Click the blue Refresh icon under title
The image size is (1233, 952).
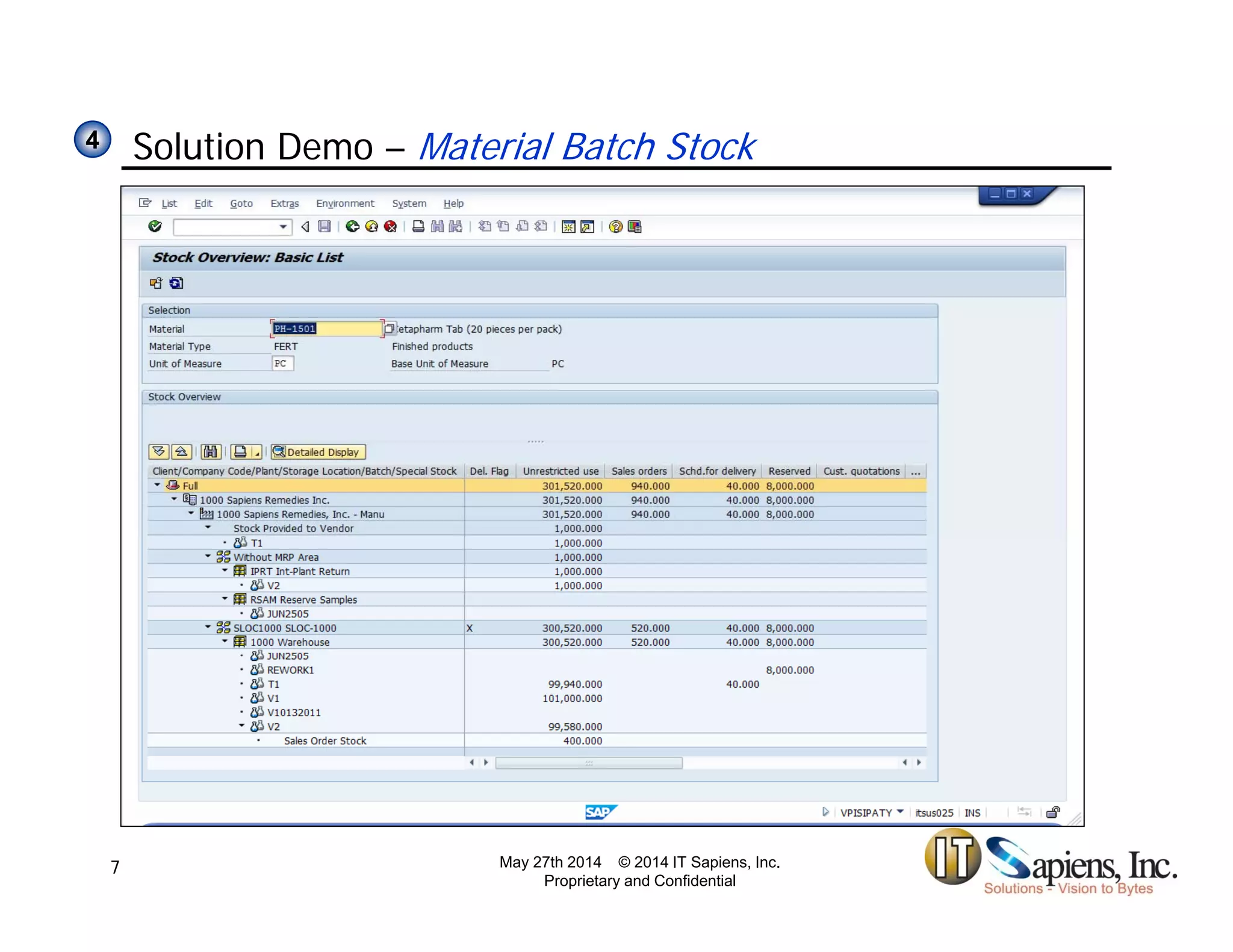pos(176,283)
